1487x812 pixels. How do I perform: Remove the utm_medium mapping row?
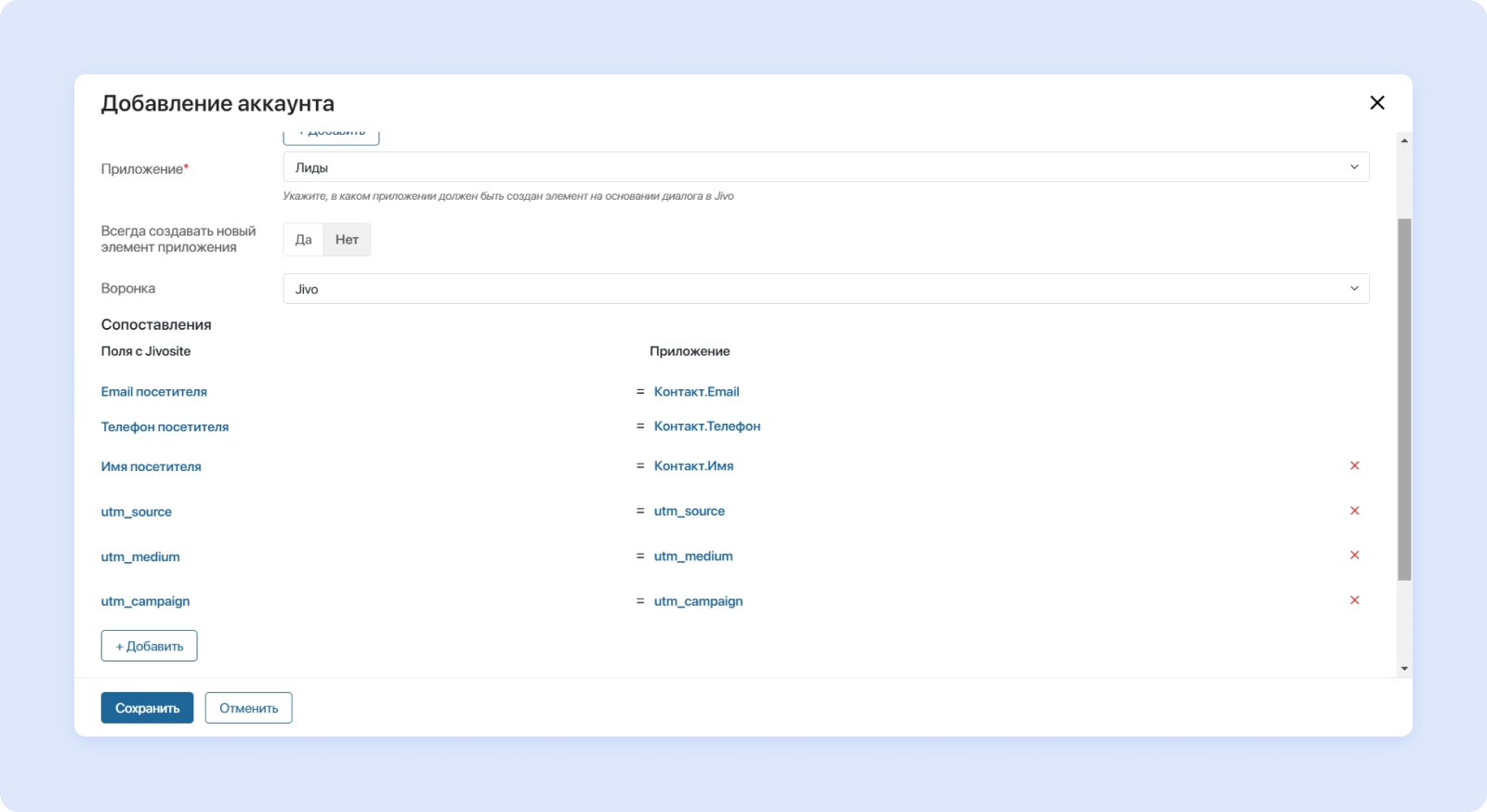point(1354,556)
